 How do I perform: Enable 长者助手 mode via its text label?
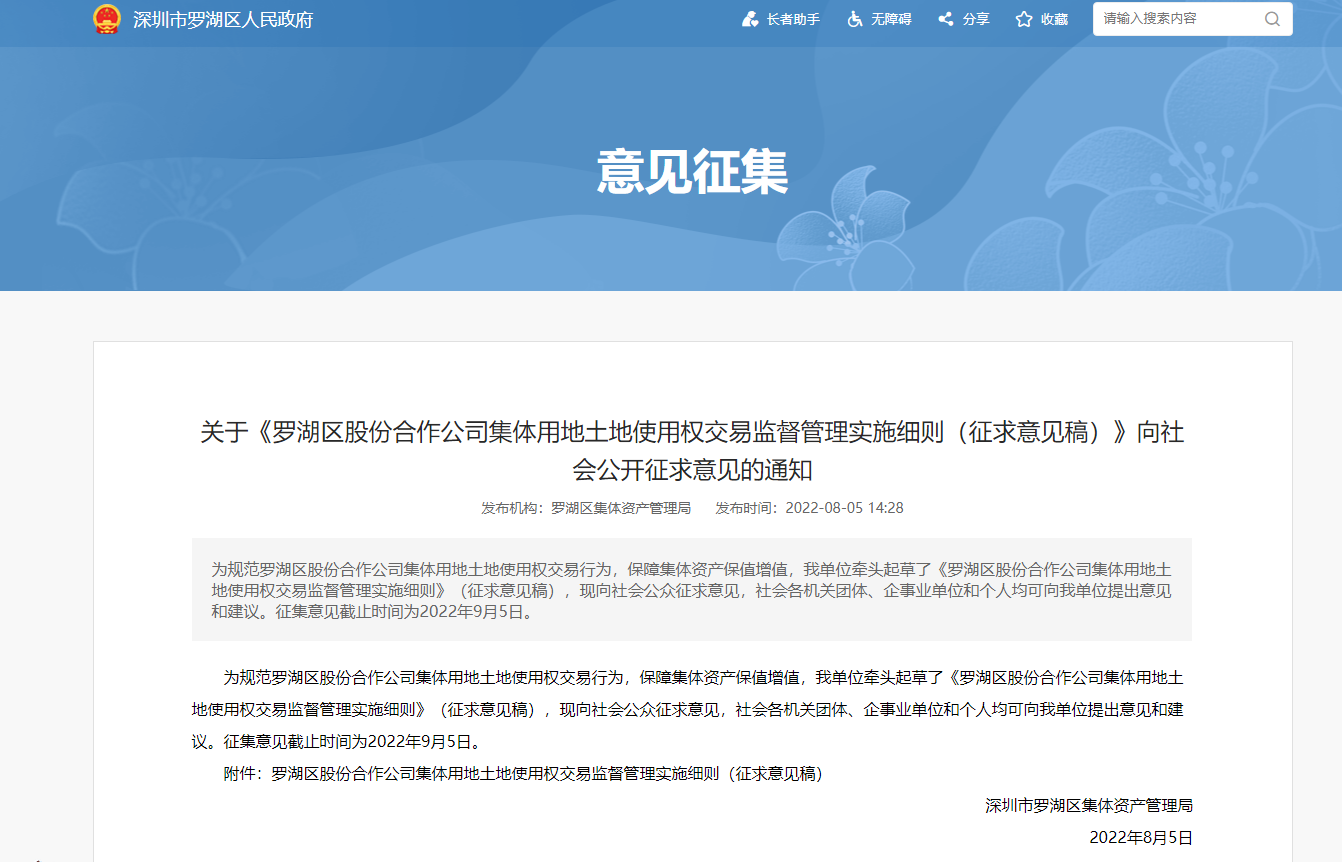[793, 20]
